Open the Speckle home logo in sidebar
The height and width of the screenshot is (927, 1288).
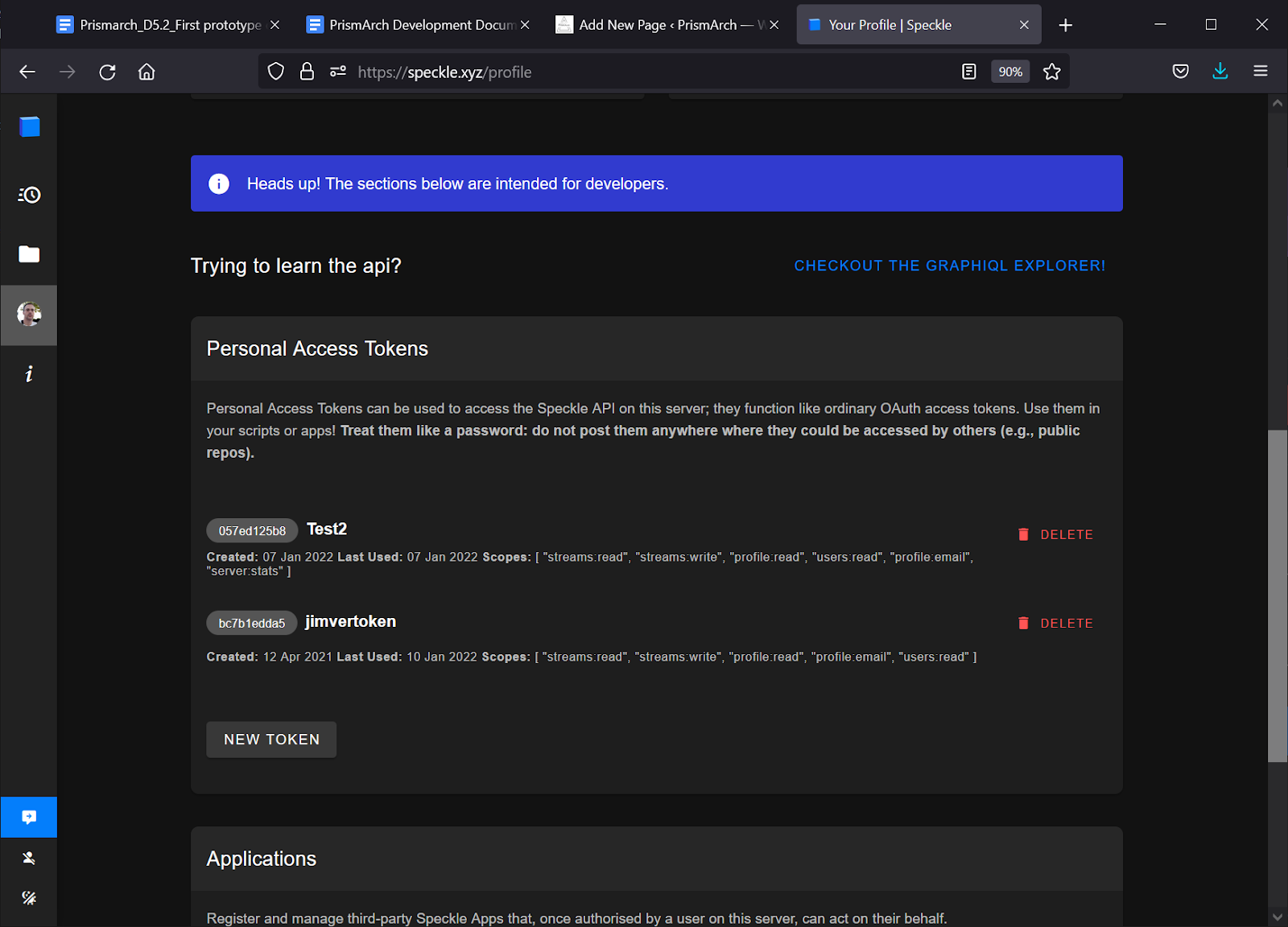pyautogui.click(x=30, y=127)
